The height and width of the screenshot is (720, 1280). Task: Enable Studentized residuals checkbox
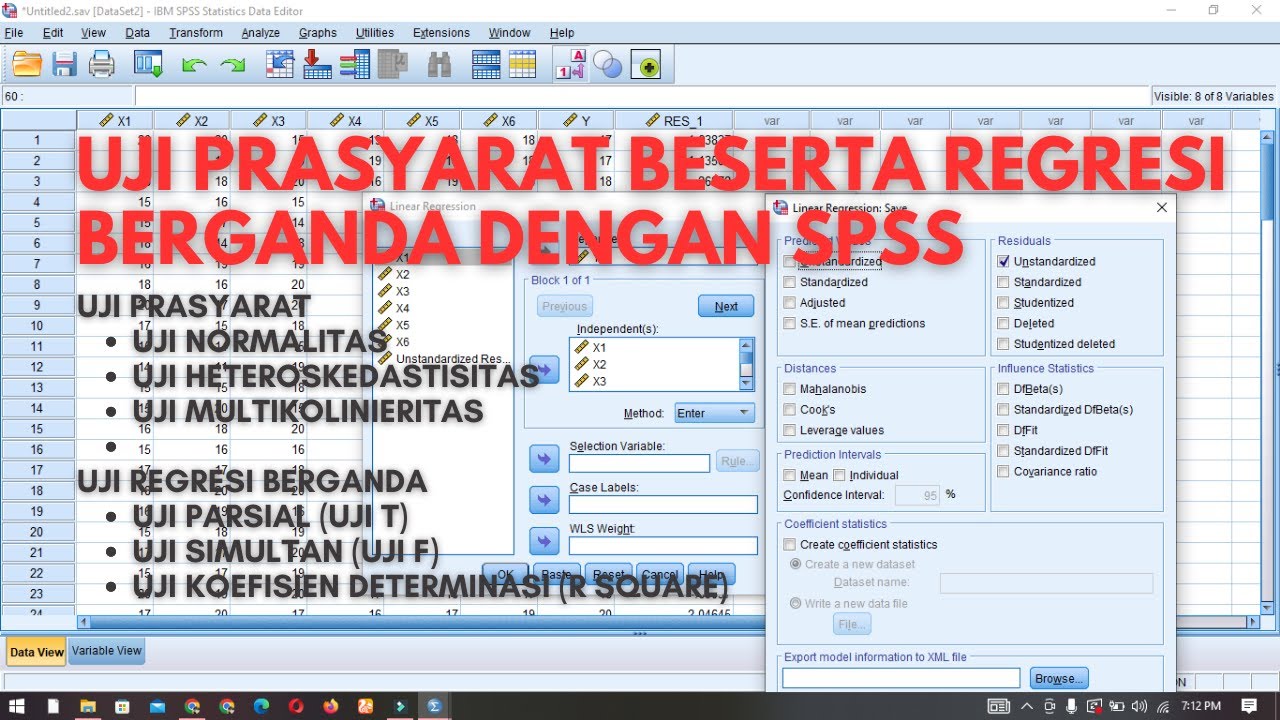1004,302
